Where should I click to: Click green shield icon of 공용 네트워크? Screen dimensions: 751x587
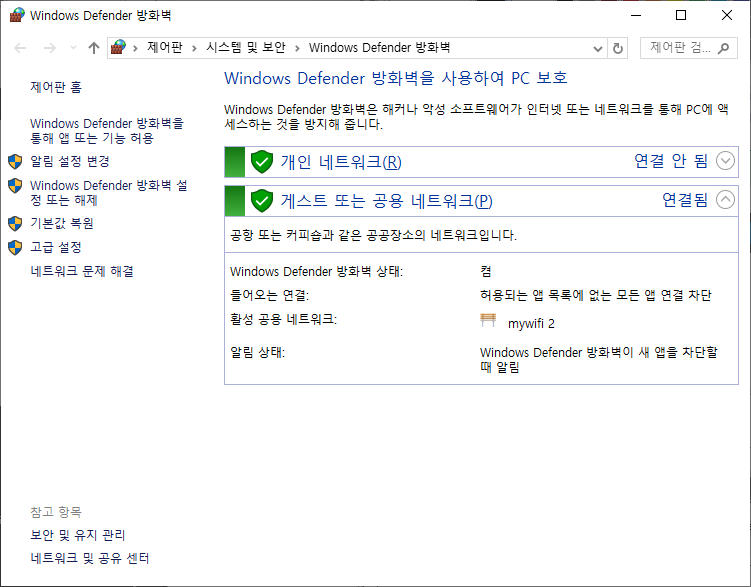click(262, 201)
